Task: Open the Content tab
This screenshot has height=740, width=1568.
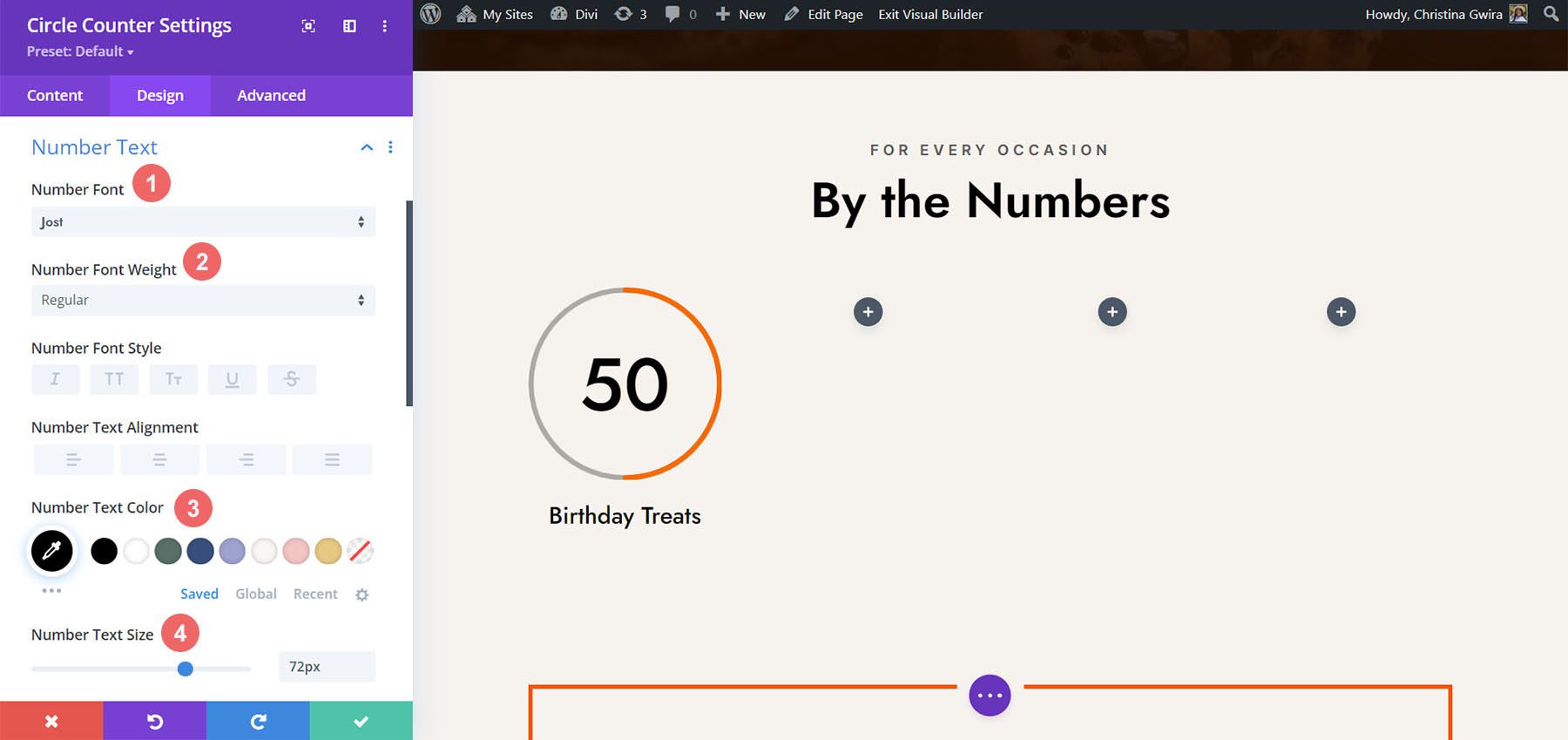Action: click(55, 95)
